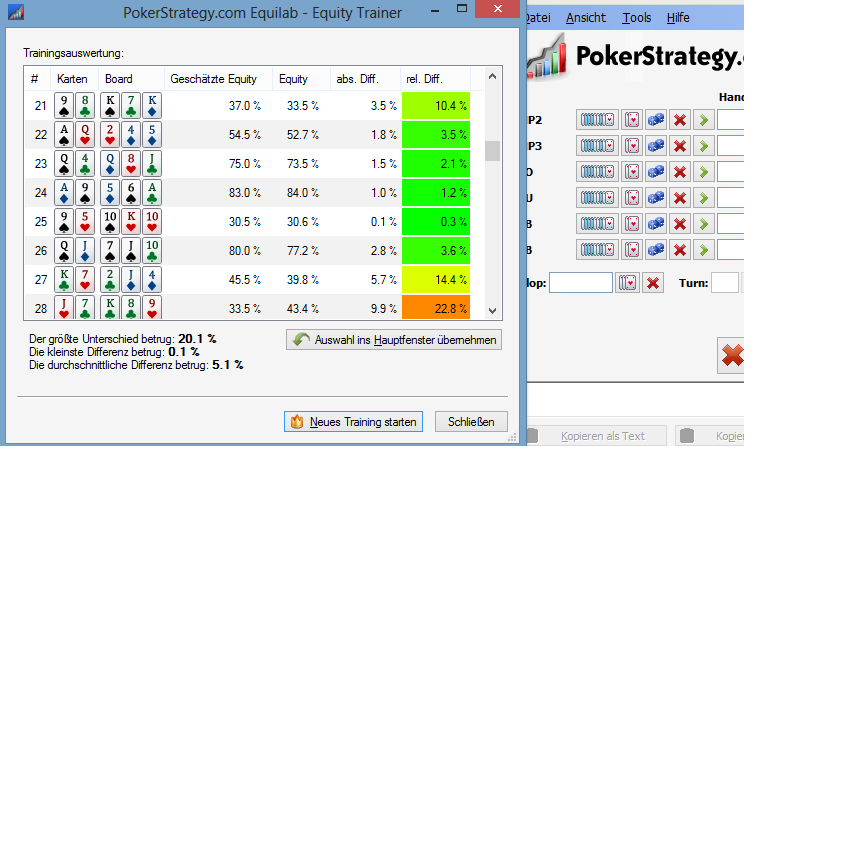Clear the O row hand with red X

pos(680,172)
